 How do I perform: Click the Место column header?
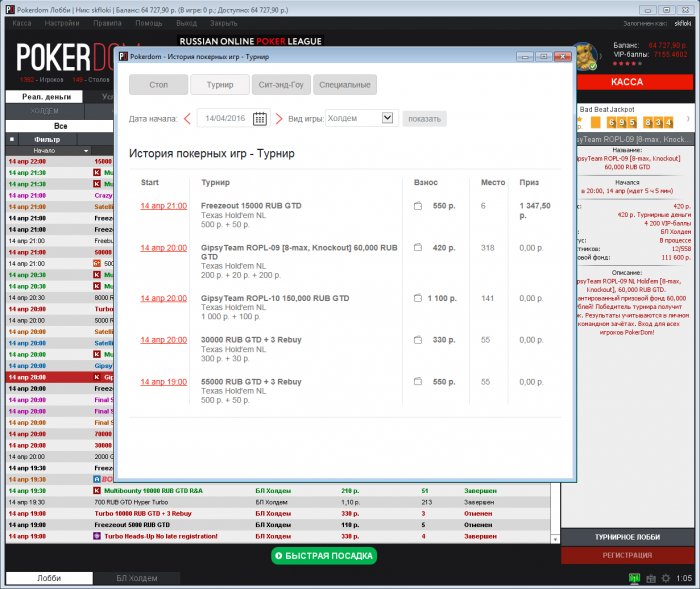(493, 182)
